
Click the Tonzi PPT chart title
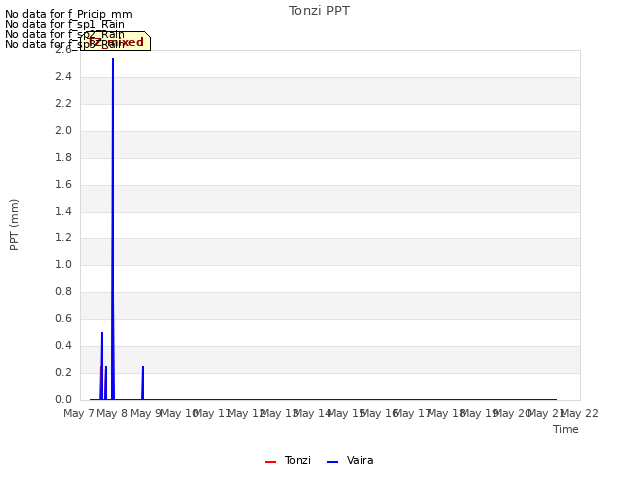319,11
